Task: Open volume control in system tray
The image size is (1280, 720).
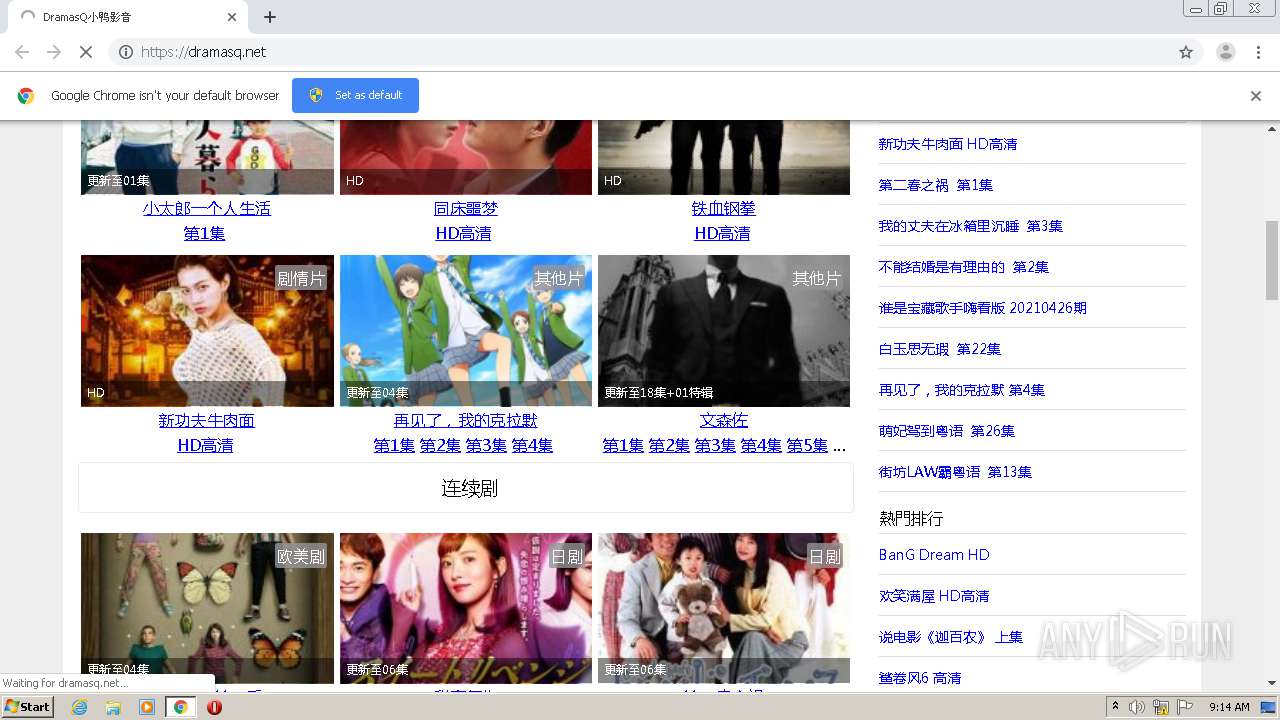Action: 1137,707
